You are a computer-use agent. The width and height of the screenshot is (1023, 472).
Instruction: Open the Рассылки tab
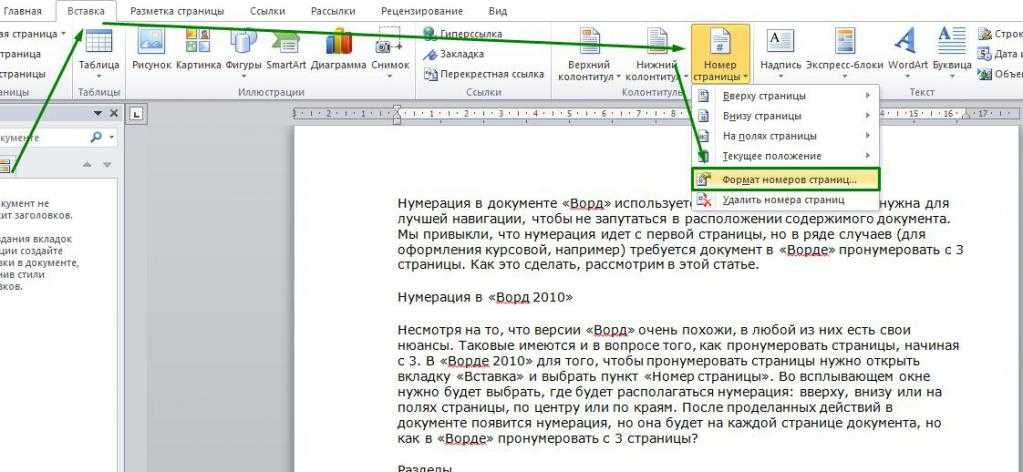[333, 10]
